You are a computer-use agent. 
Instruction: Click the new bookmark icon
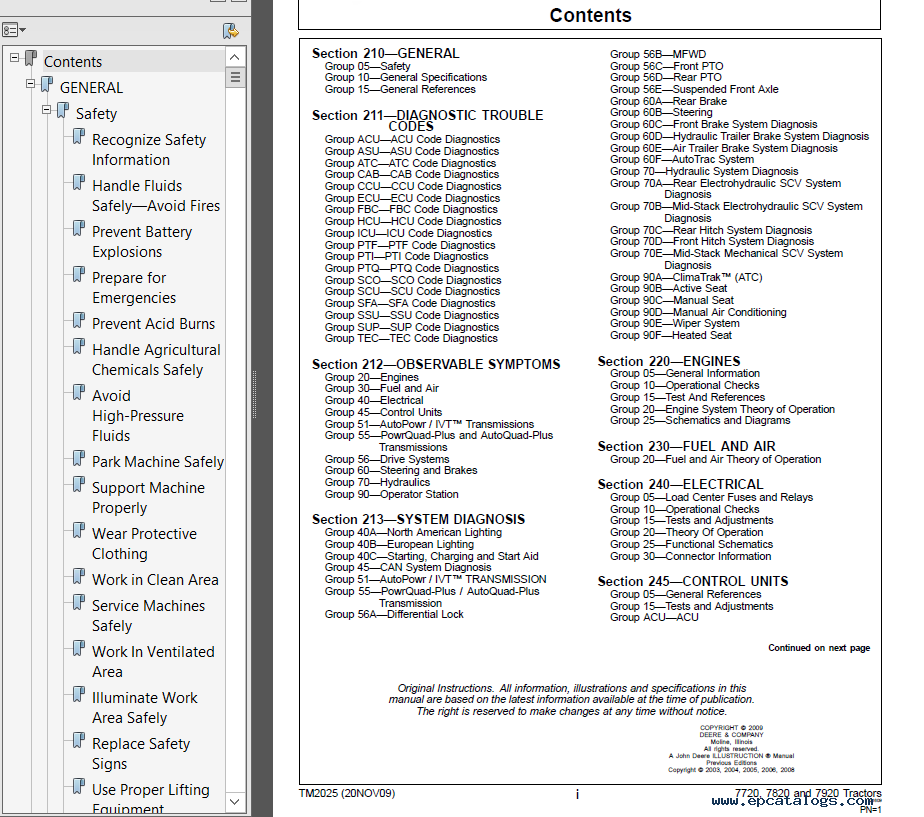230,31
